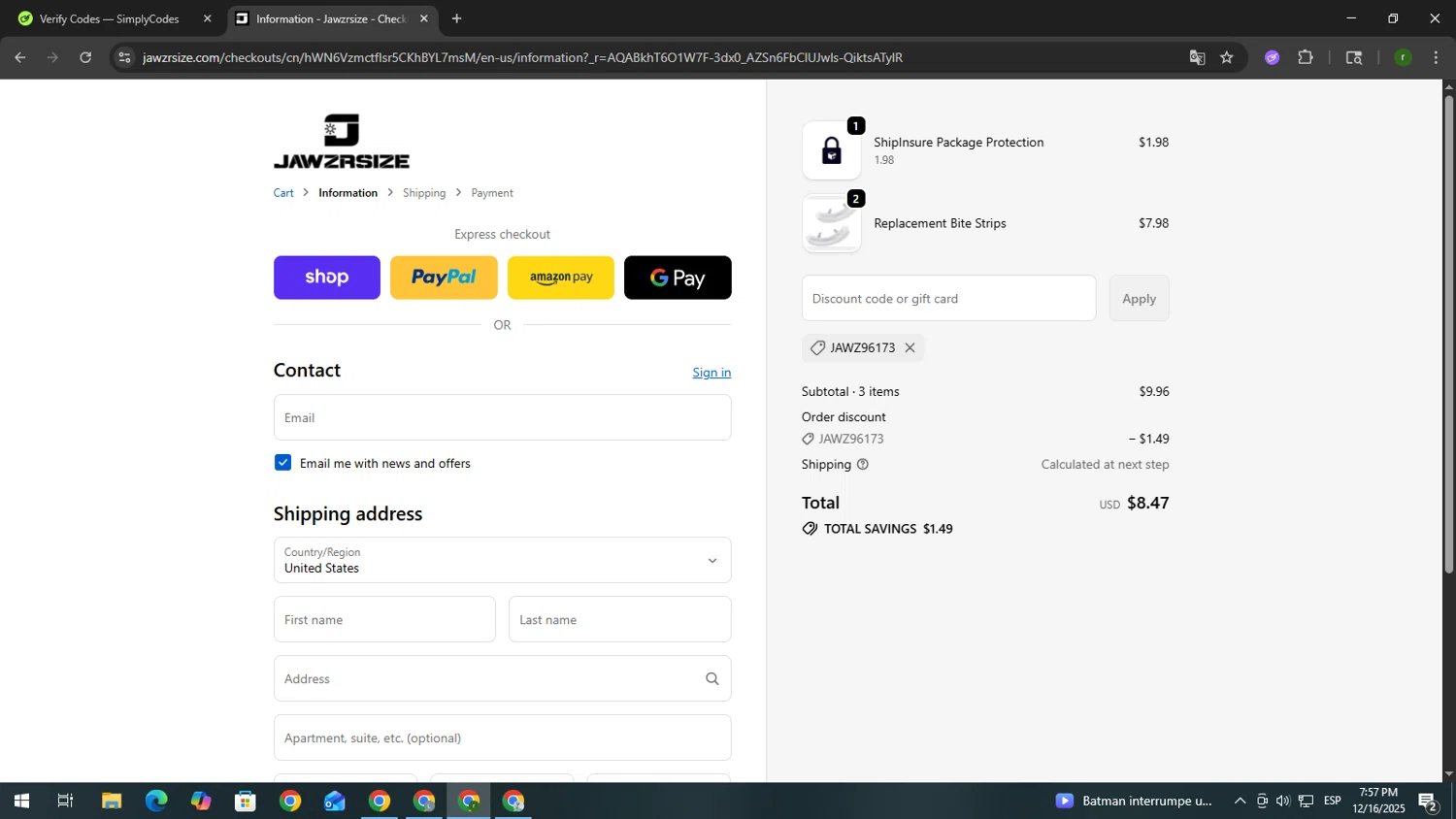Select the Shipping breadcrumb step
This screenshot has height=819, width=1456.
[x=424, y=193]
